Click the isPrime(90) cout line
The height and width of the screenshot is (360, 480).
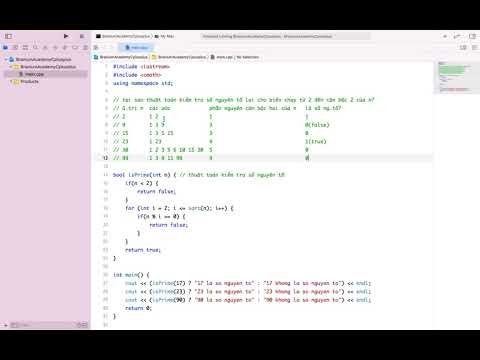point(248,300)
